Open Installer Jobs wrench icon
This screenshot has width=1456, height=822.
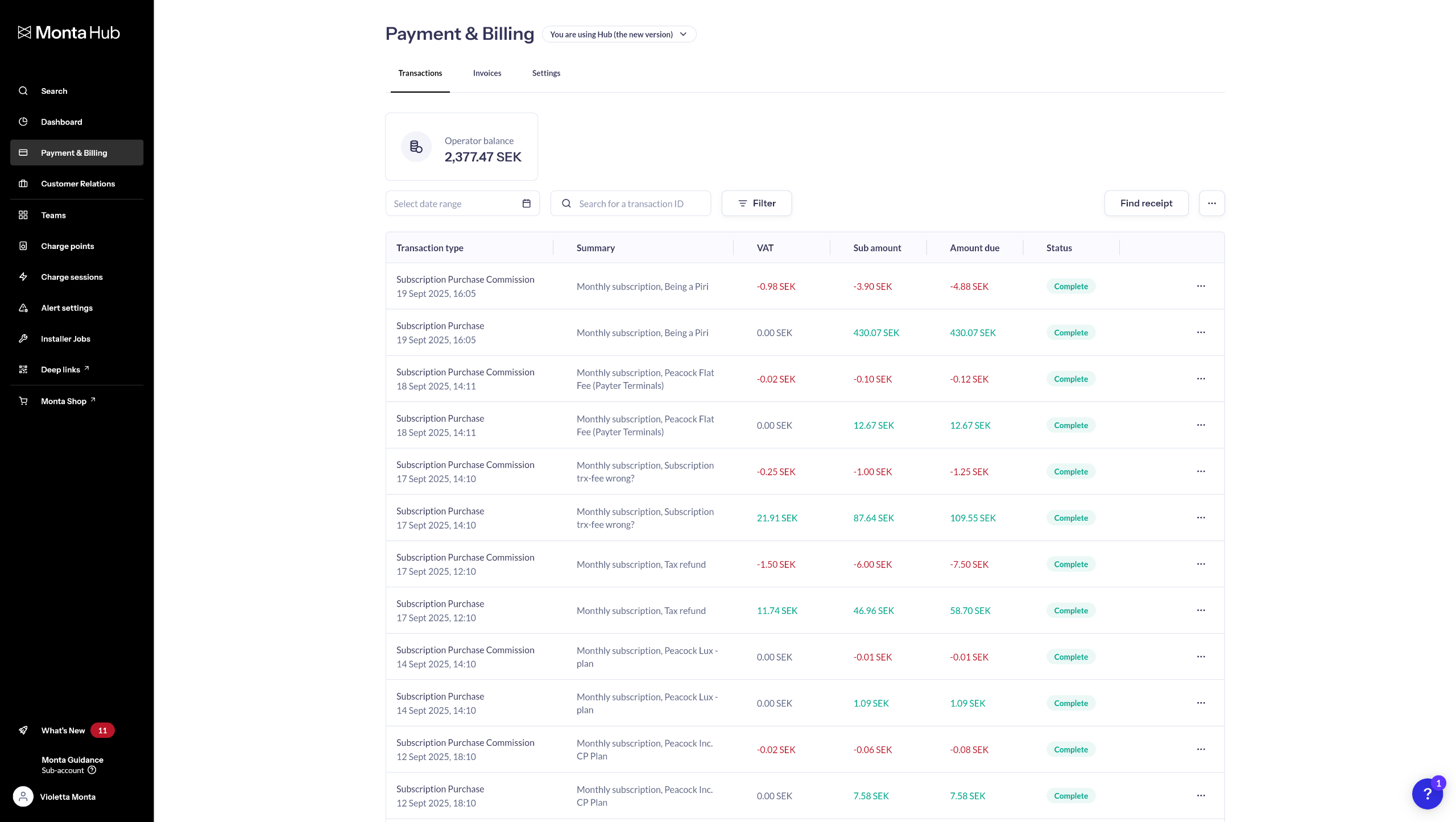[x=23, y=339]
